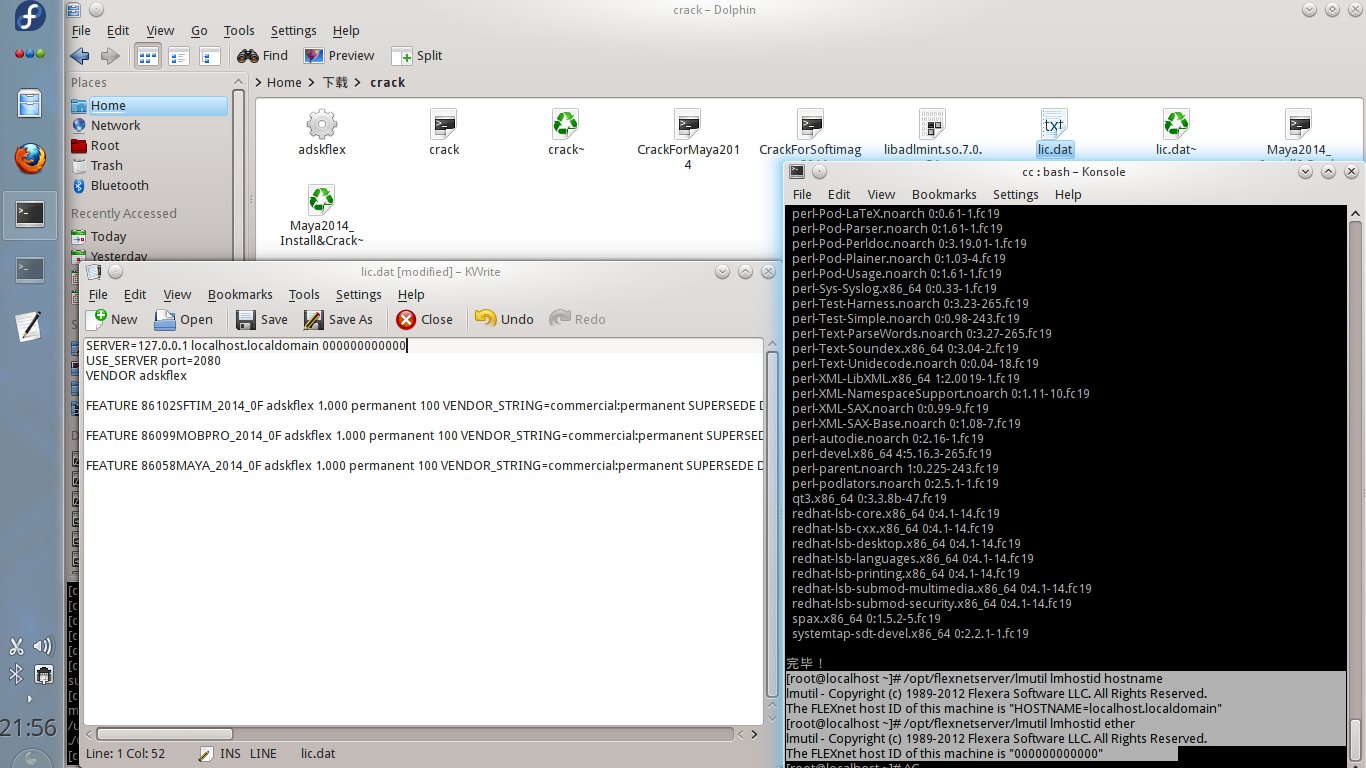Switch Dolphin to Compact view mode
1366x768 pixels.
pyautogui.click(x=179, y=56)
